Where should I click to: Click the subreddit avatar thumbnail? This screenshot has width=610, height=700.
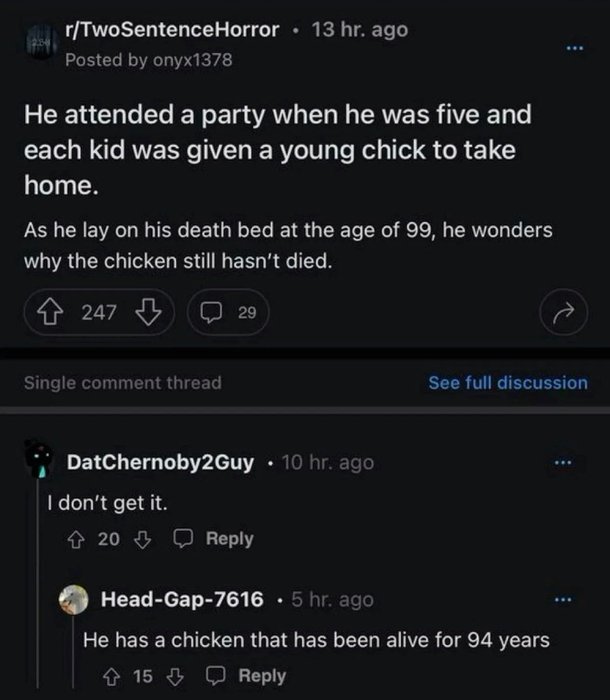point(38,46)
